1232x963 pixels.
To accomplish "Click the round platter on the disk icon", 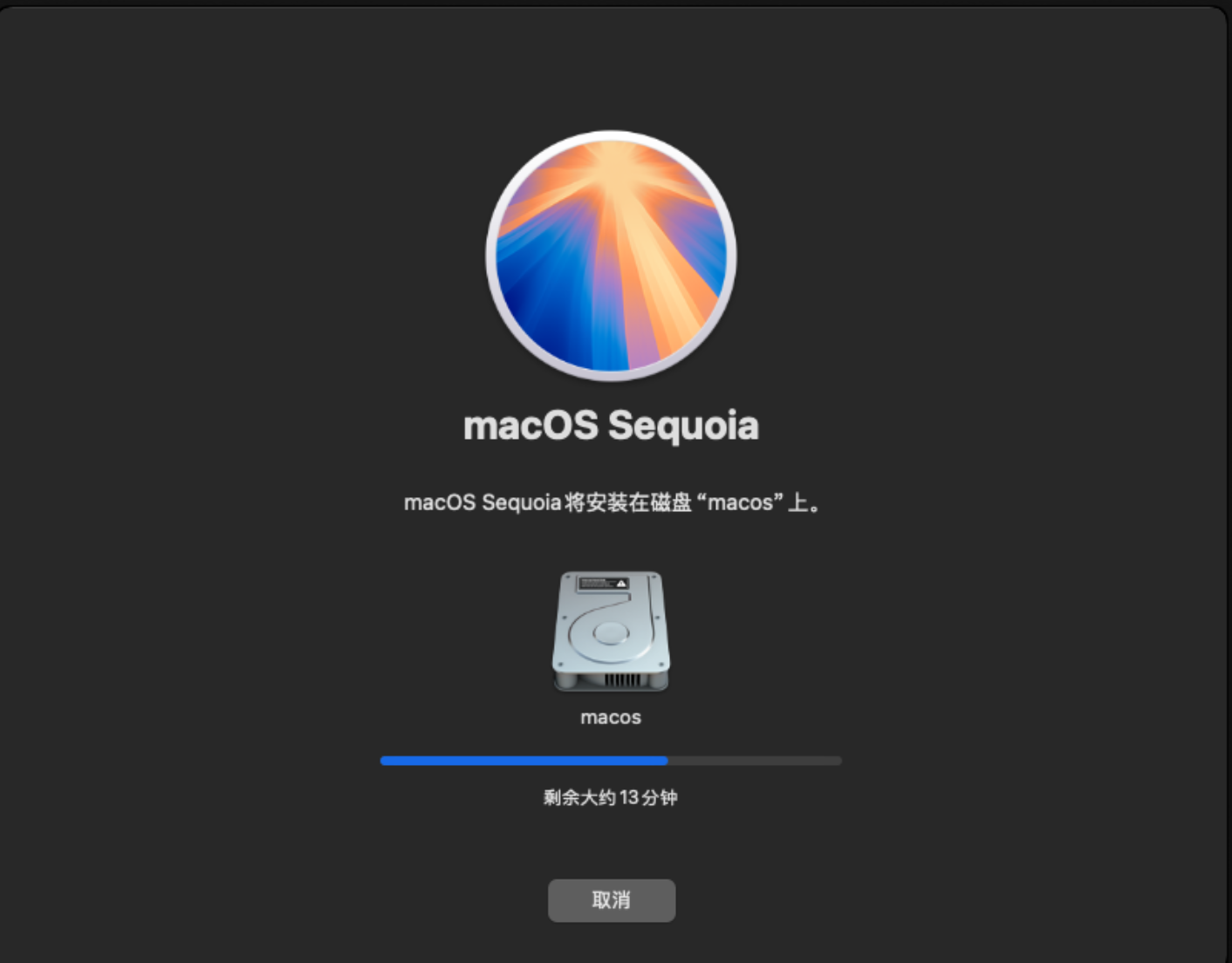I will [x=610, y=633].
